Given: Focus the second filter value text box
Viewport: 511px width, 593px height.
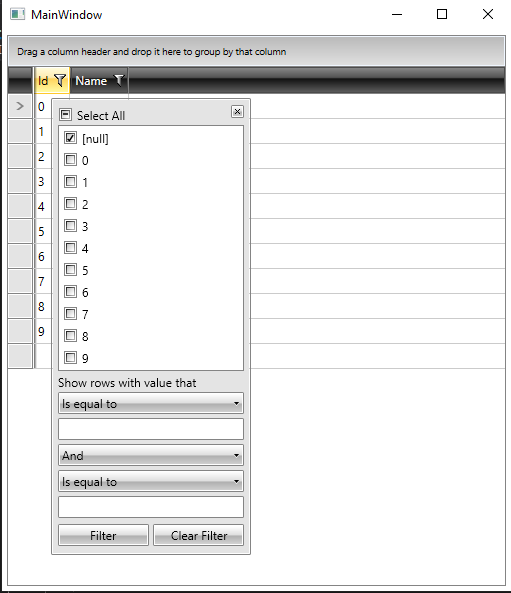Looking at the screenshot, I should [x=151, y=507].
